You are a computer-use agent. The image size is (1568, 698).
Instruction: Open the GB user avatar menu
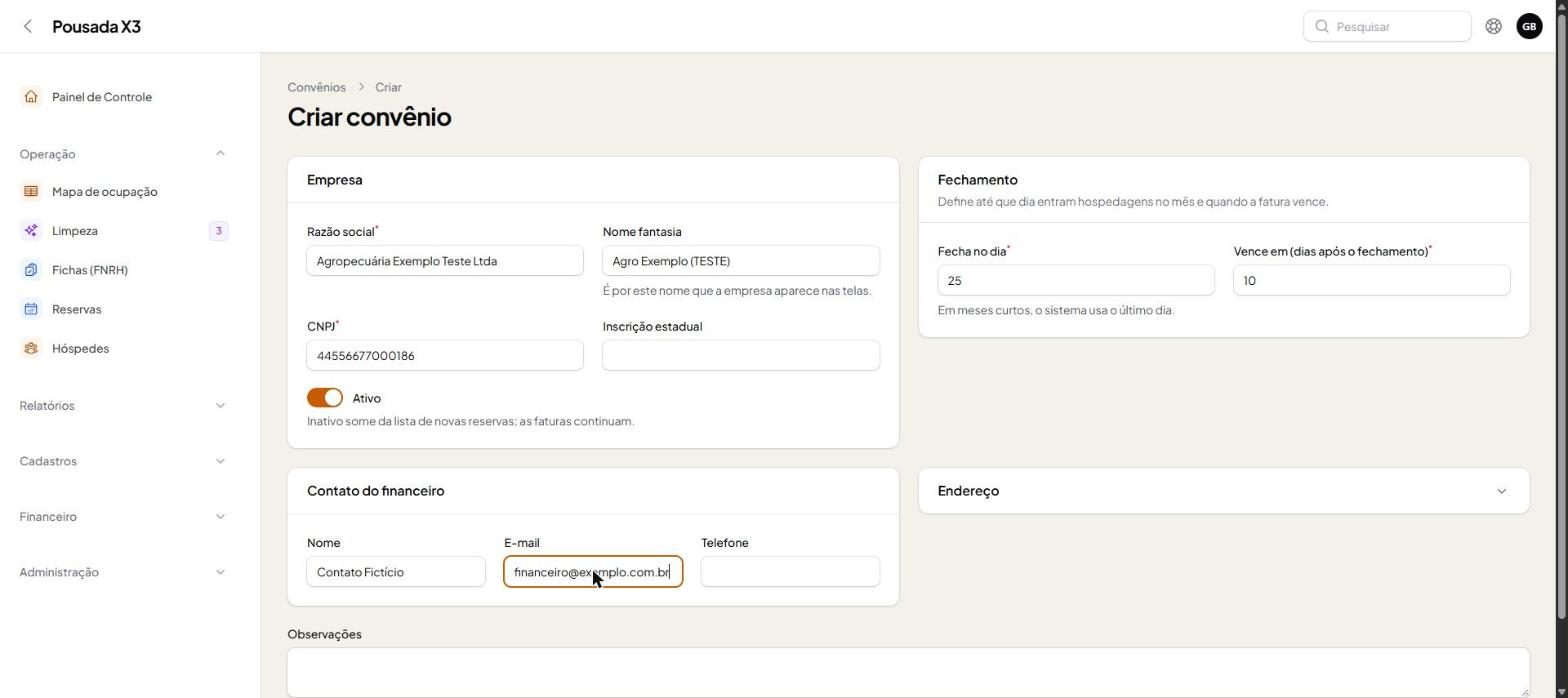point(1529,27)
